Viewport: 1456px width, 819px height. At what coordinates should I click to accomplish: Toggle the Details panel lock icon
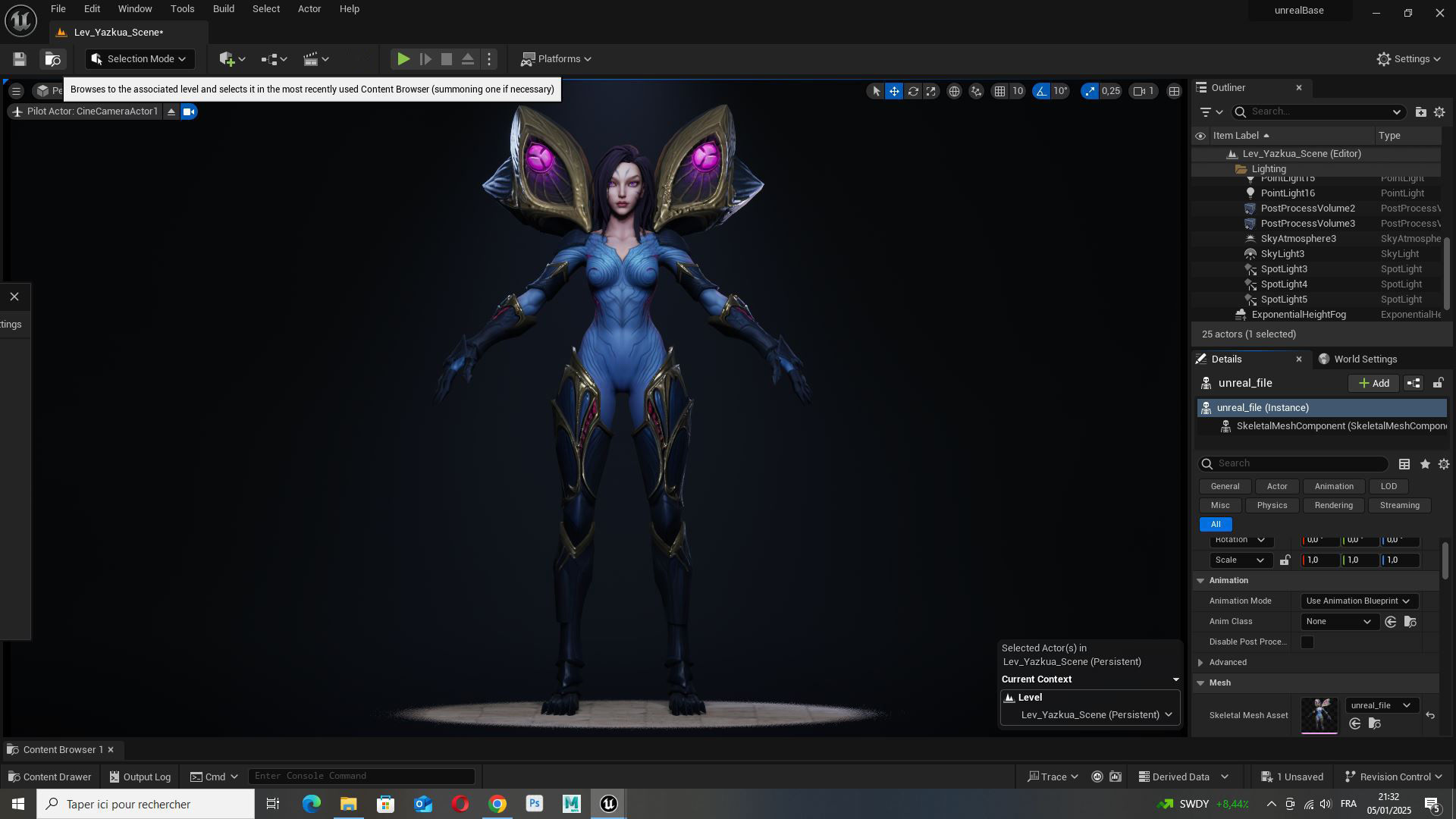point(1438,384)
